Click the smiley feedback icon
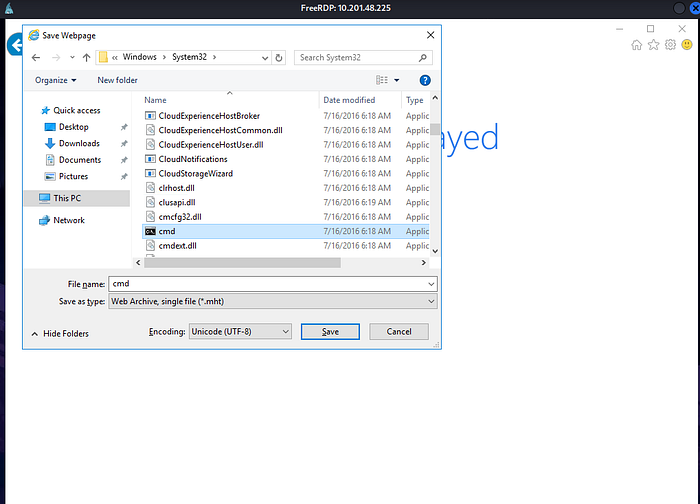The width and height of the screenshot is (700, 504). pyautogui.click(x=687, y=45)
